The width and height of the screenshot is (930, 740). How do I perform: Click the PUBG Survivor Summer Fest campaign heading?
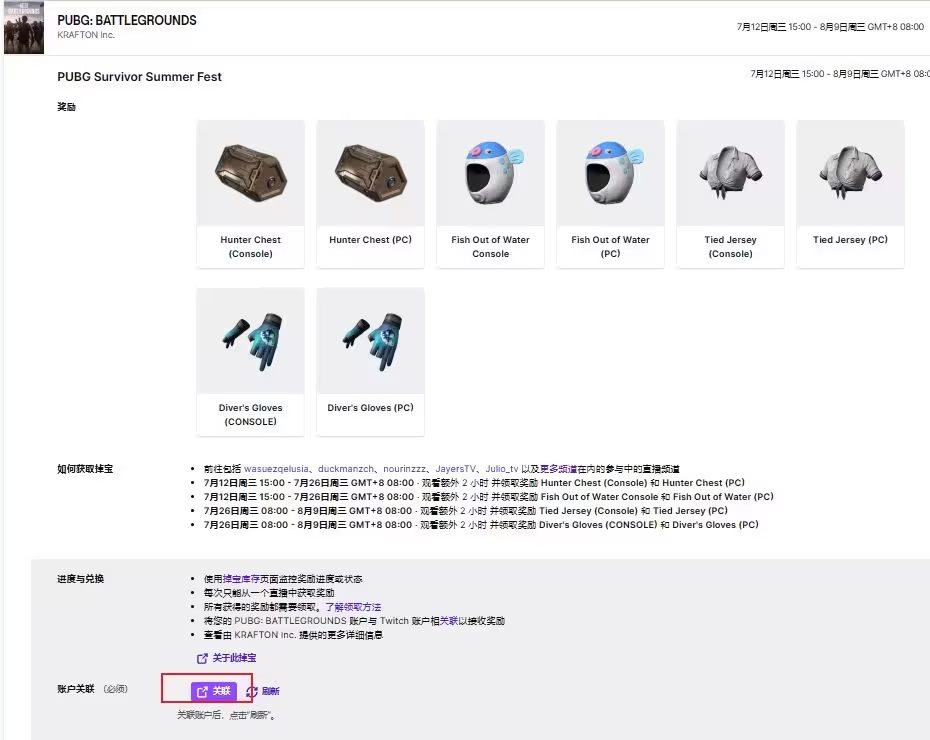coord(139,76)
